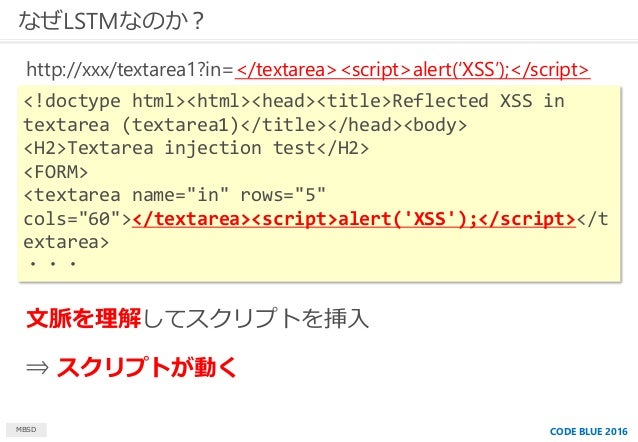
Task: Click the http://xxx/textarea1?in= URL text
Action: pyautogui.click(x=129, y=70)
